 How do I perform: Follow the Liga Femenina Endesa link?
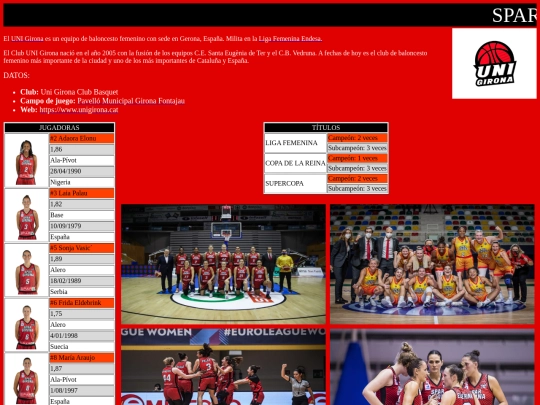click(290, 39)
